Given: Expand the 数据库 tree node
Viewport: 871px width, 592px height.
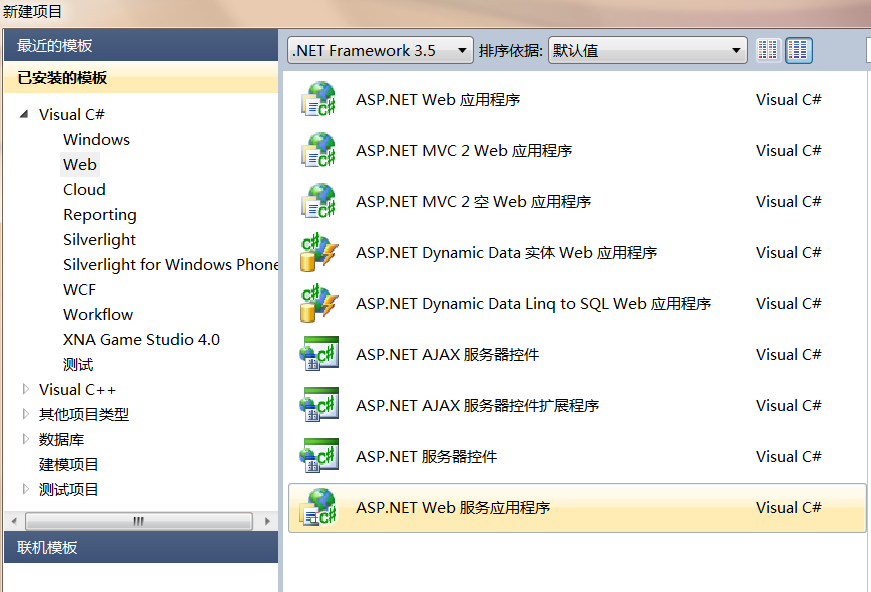Looking at the screenshot, I should 25,439.
